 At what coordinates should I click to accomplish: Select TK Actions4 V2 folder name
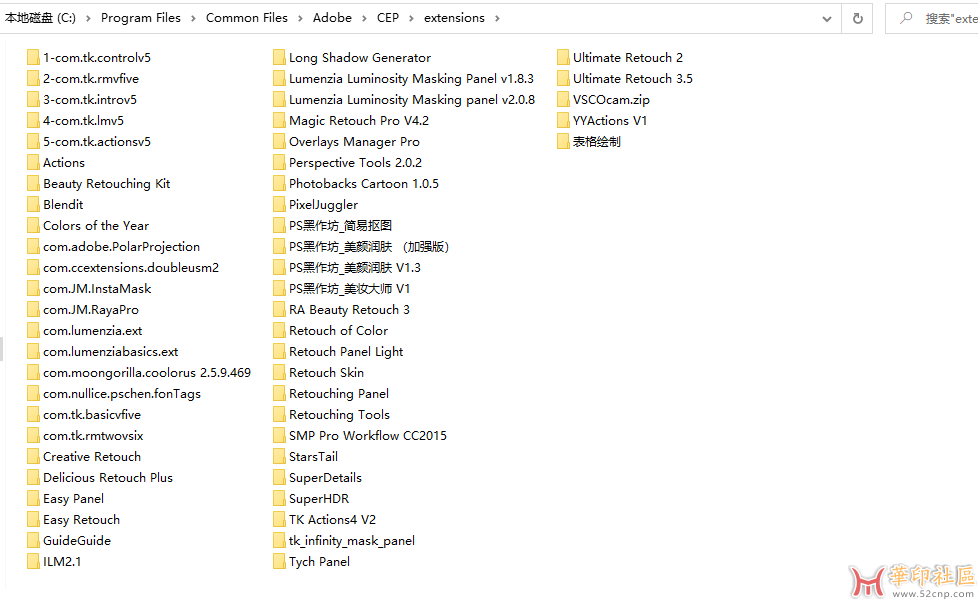point(332,519)
